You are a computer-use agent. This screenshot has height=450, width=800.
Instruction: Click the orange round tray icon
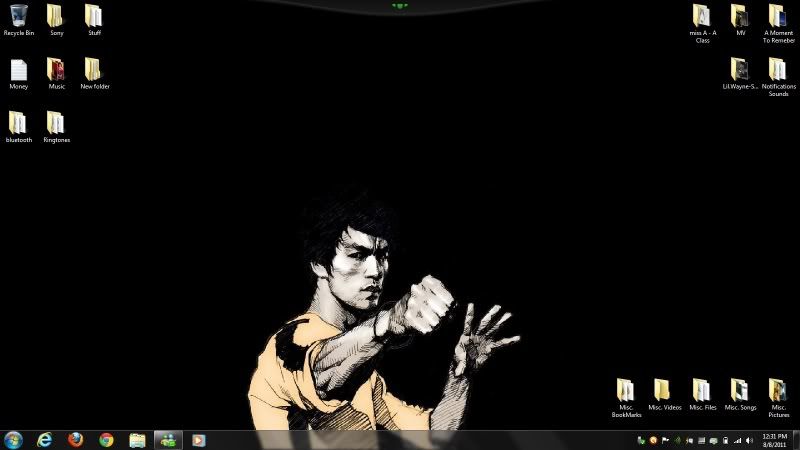[653, 440]
